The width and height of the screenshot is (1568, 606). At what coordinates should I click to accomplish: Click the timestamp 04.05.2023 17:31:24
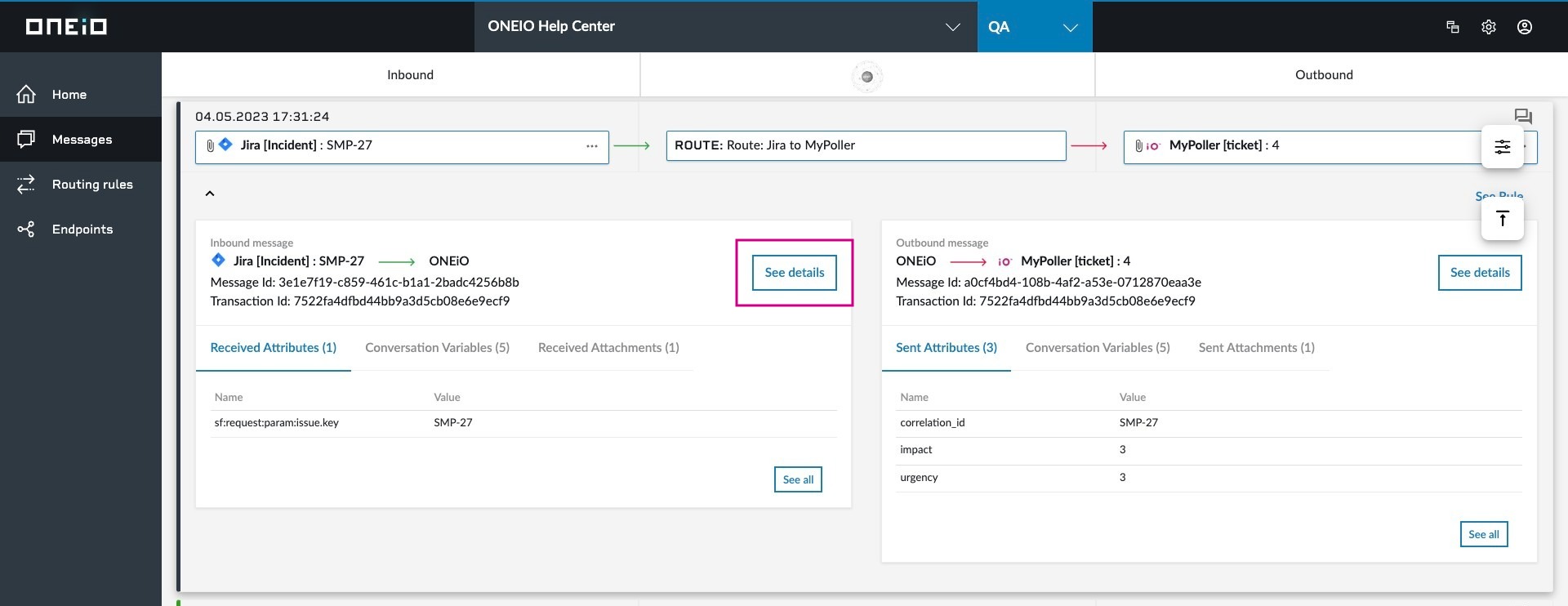(262, 117)
